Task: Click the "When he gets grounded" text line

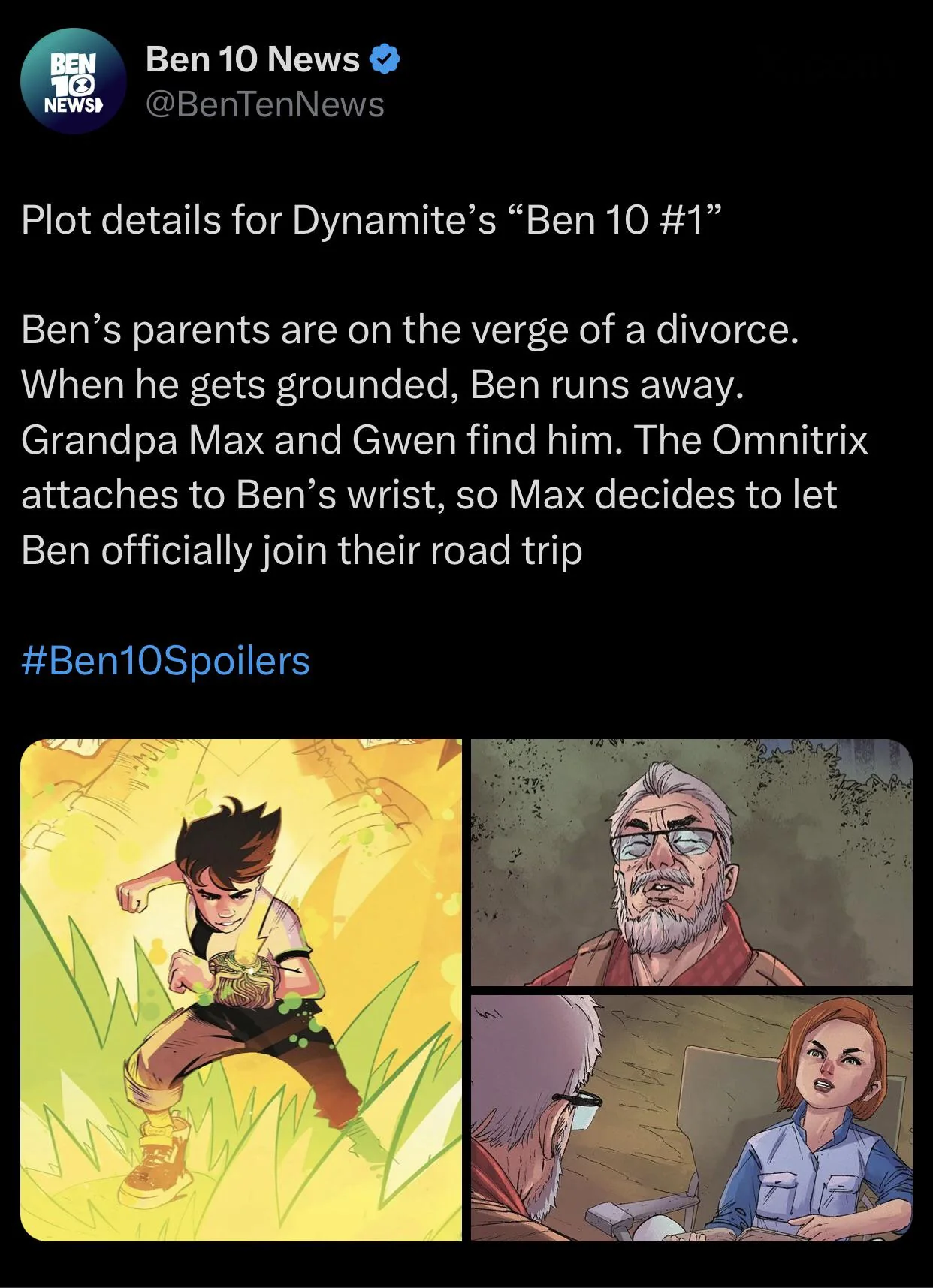Action: tap(382, 385)
